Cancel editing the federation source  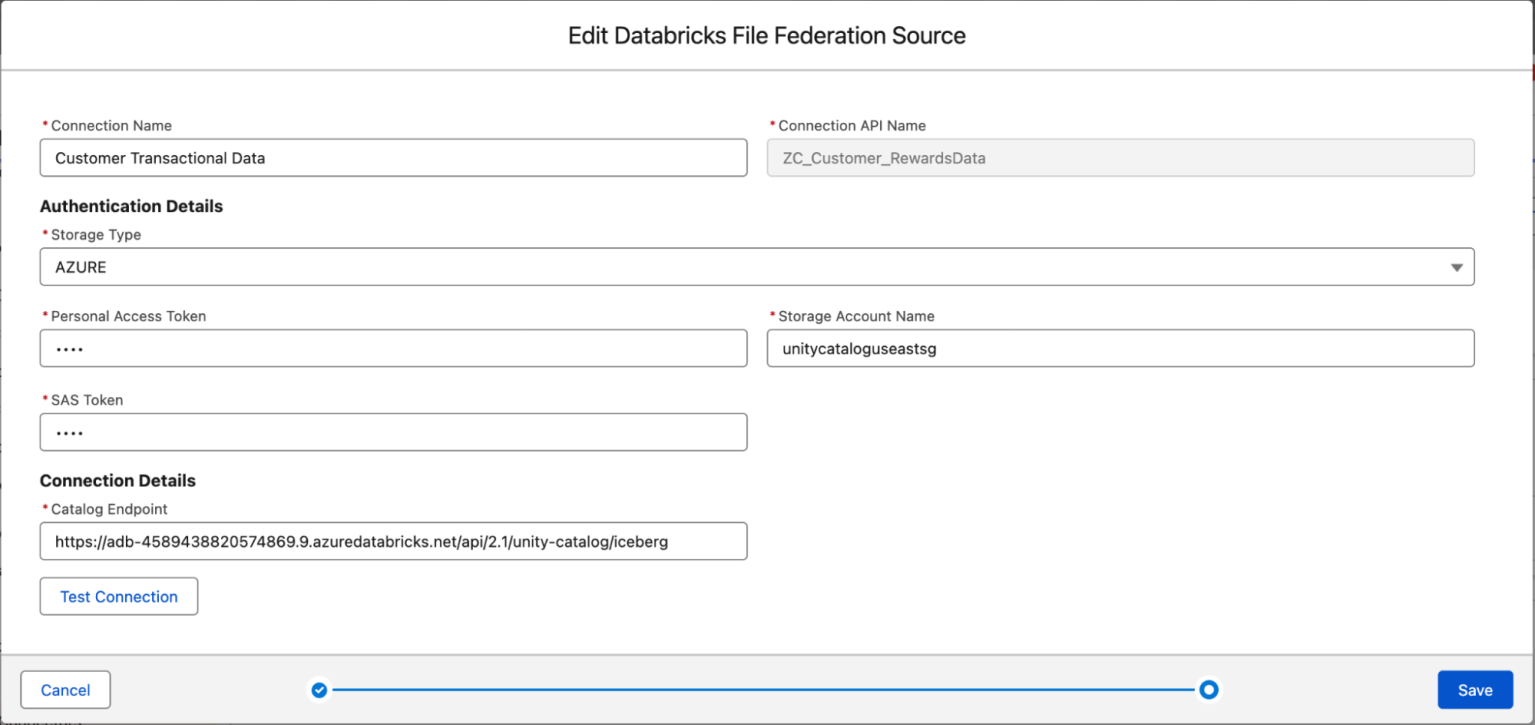click(x=65, y=689)
